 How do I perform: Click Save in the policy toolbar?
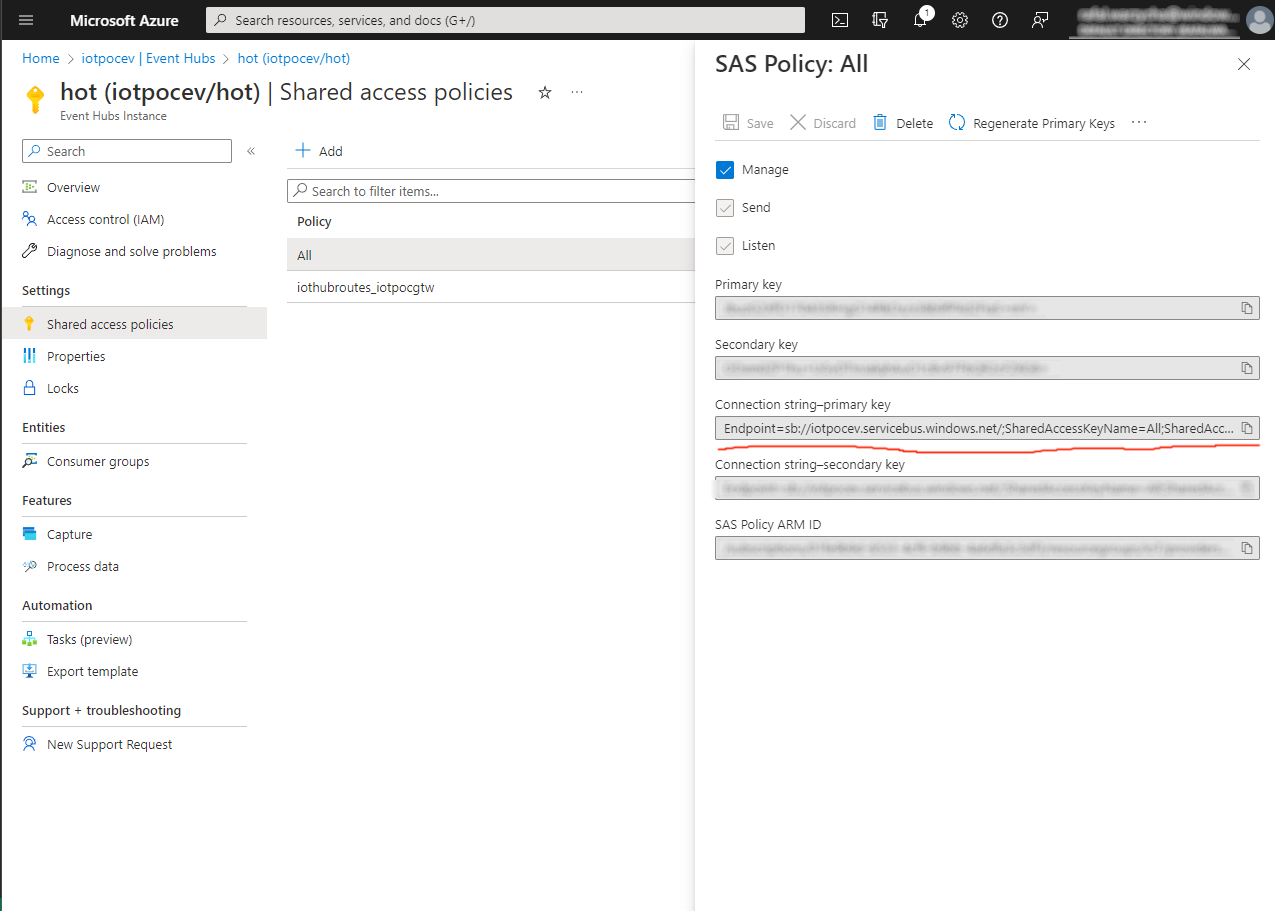[x=748, y=123]
